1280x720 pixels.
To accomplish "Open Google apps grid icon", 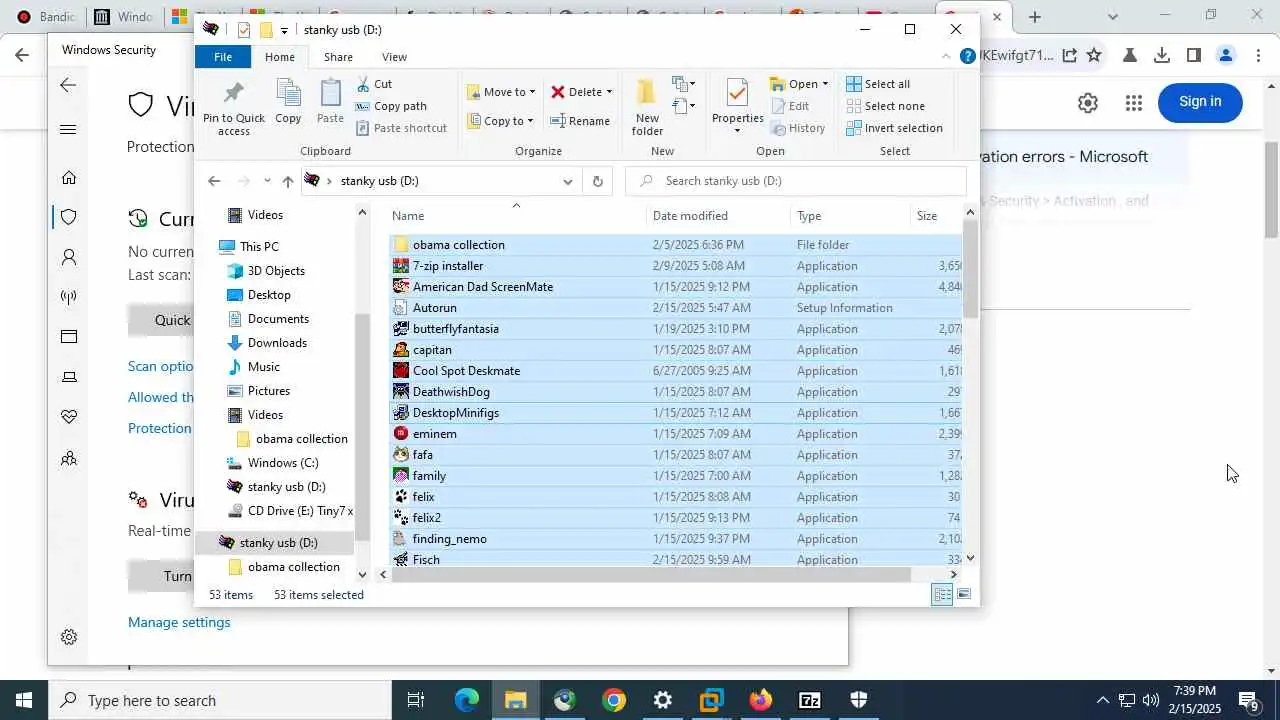I will (1133, 102).
